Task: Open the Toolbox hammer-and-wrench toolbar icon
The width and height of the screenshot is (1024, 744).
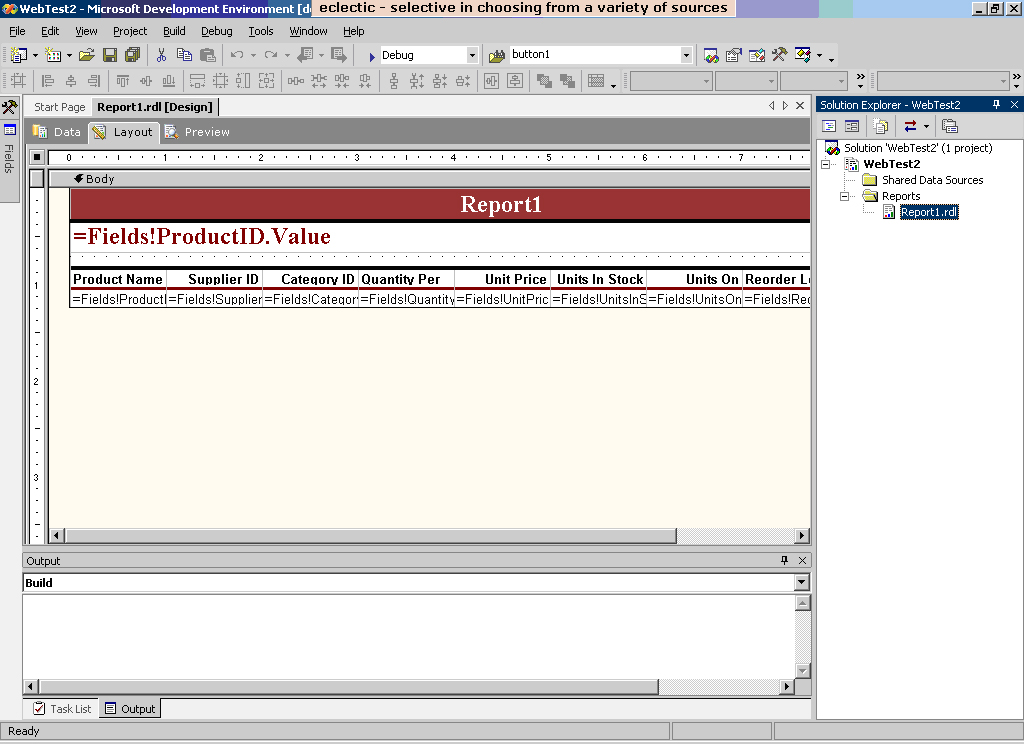Action: (x=779, y=56)
